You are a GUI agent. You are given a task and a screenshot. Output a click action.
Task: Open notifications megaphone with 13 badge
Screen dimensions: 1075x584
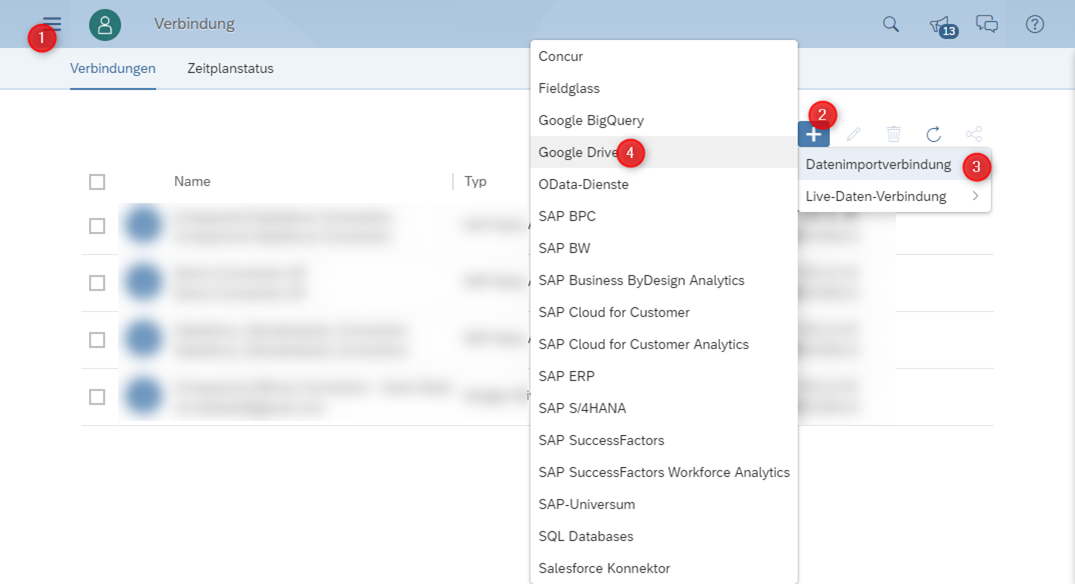942,26
